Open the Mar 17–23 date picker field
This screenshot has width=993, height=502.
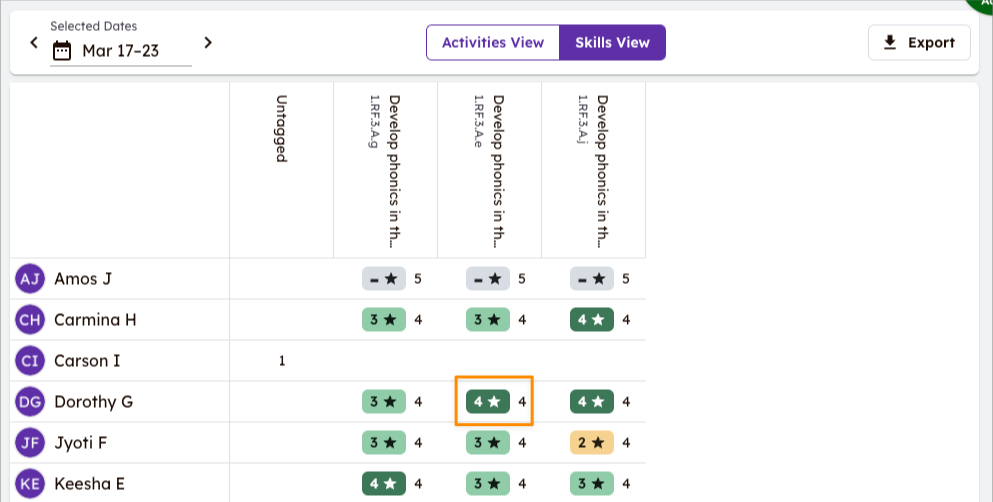(x=121, y=50)
